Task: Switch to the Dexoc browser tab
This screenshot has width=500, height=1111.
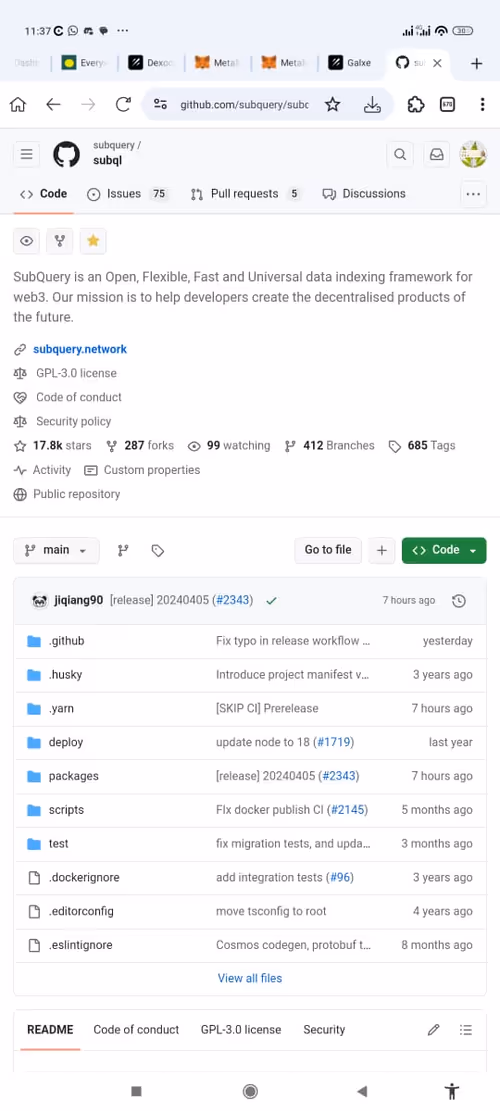Action: (152, 63)
